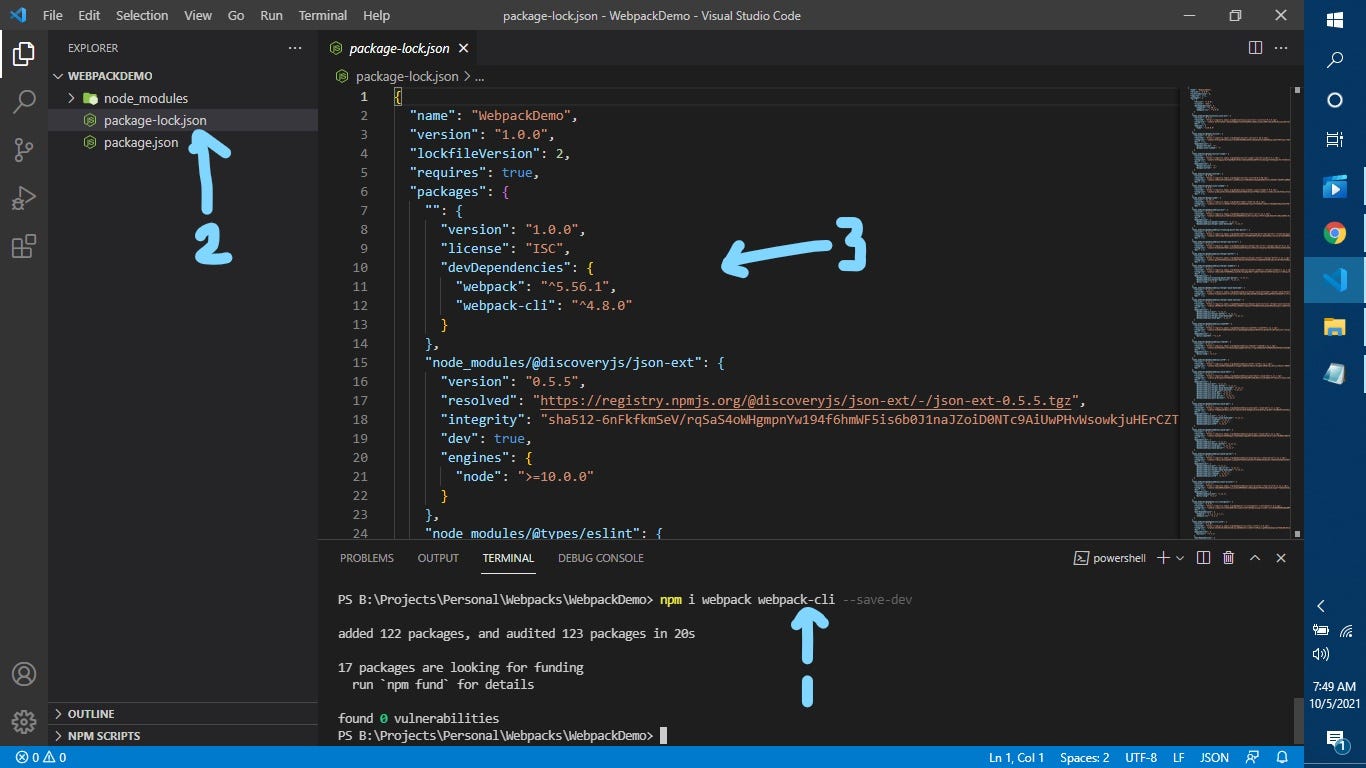Image resolution: width=1366 pixels, height=768 pixels.
Task: Open the Accounts menu in activity bar
Action: click(23, 674)
